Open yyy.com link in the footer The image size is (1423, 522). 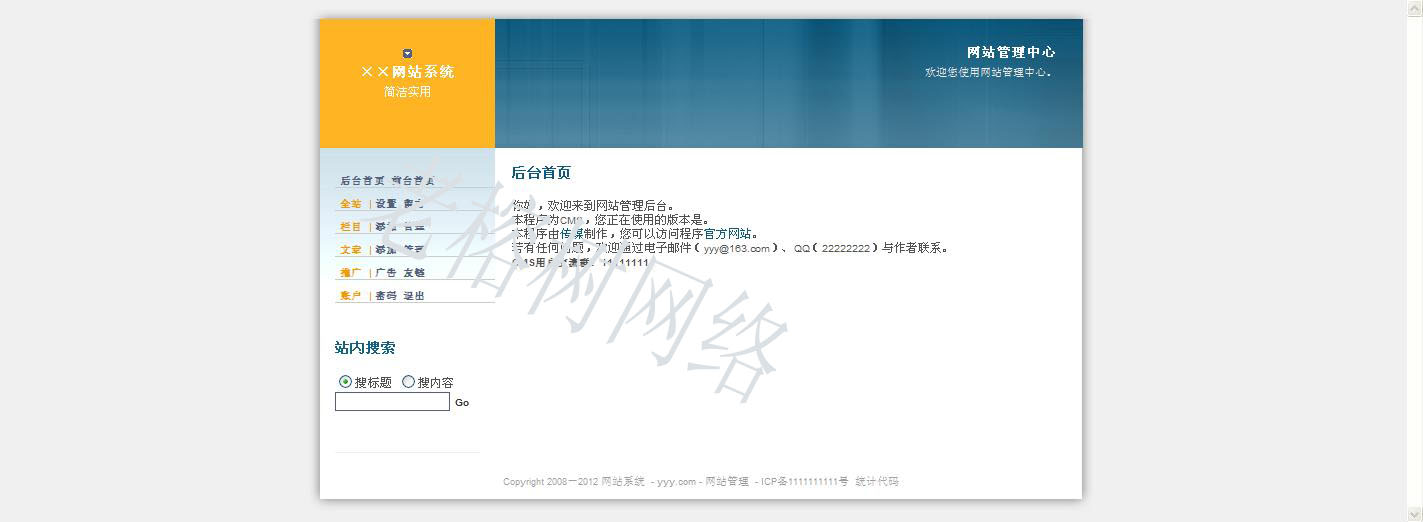pyautogui.click(x=676, y=482)
